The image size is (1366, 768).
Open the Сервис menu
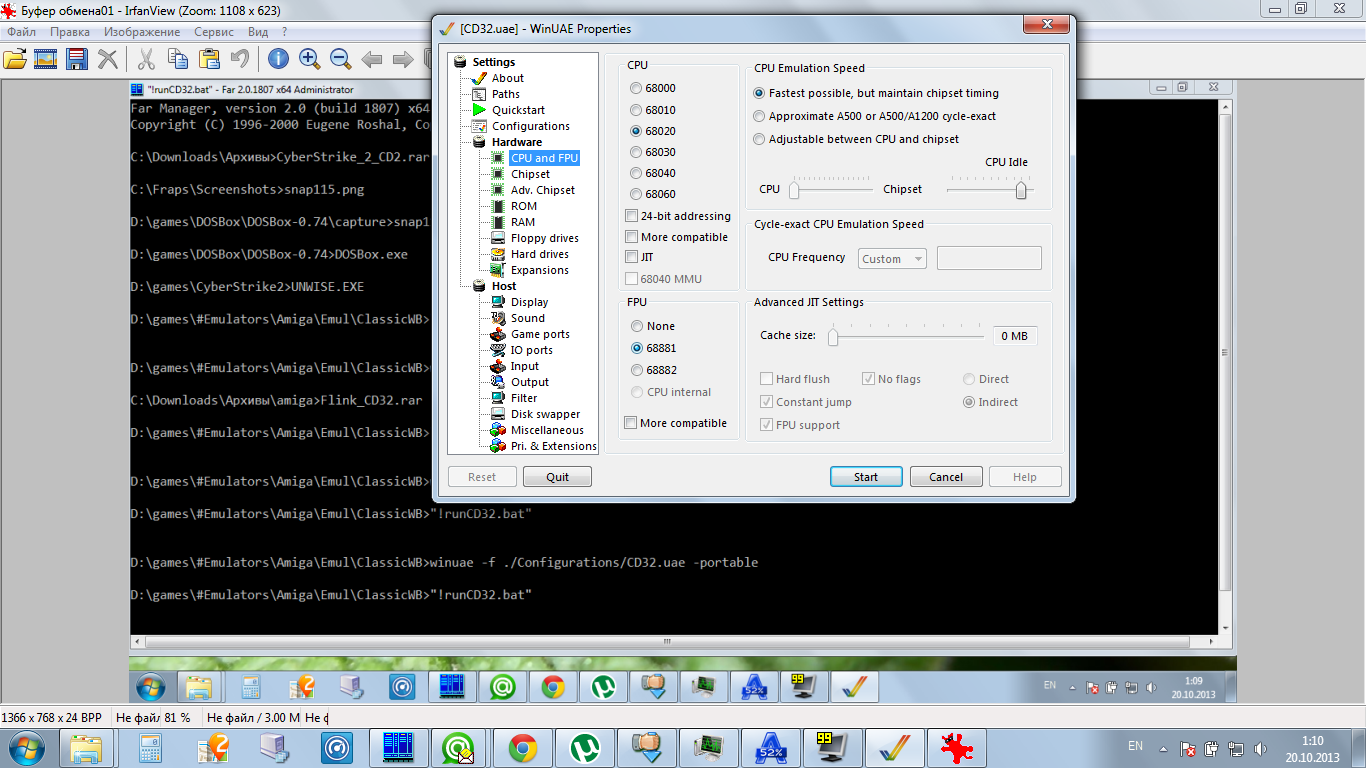(x=214, y=32)
